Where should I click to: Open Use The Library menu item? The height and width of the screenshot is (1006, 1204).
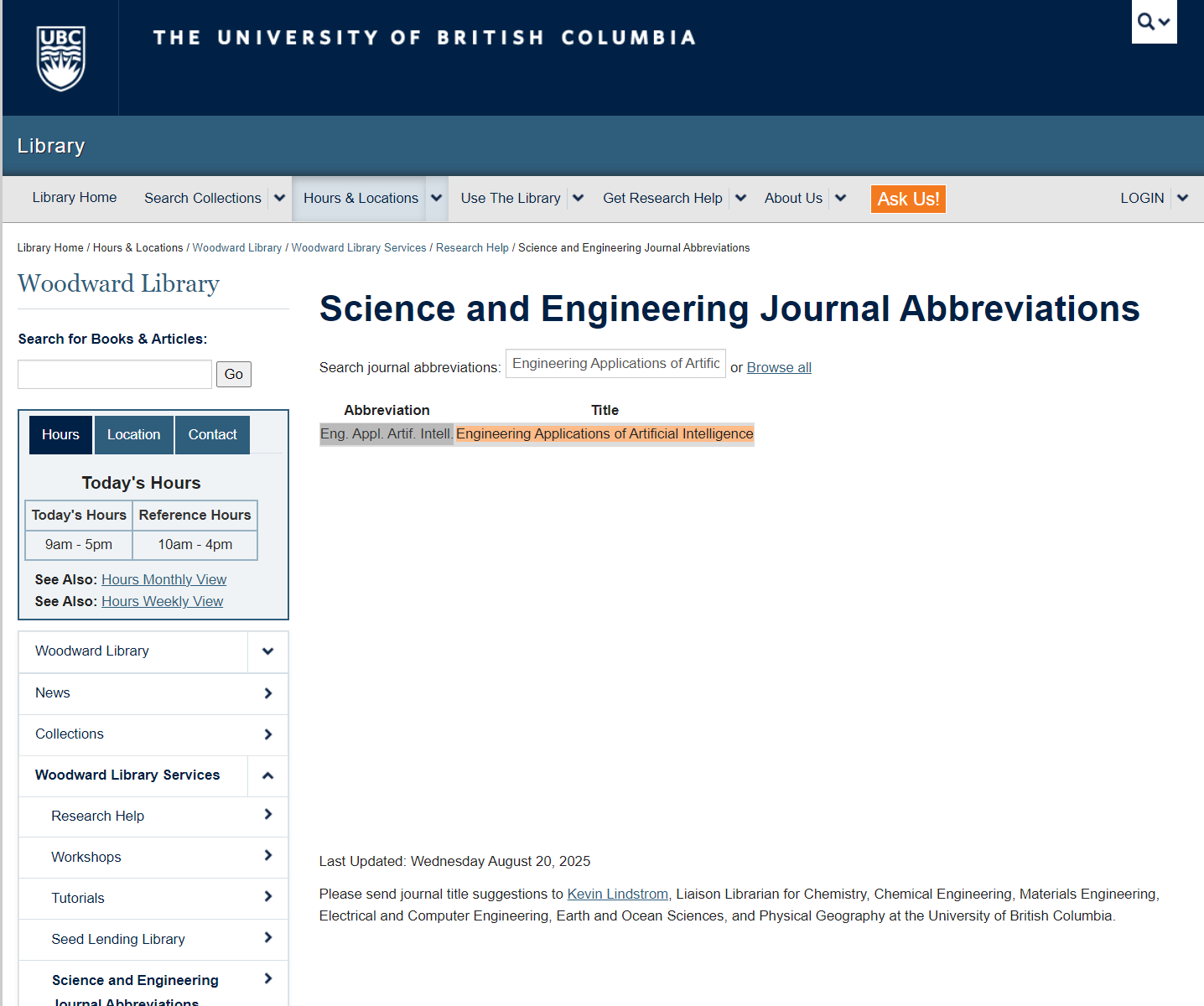(x=511, y=199)
